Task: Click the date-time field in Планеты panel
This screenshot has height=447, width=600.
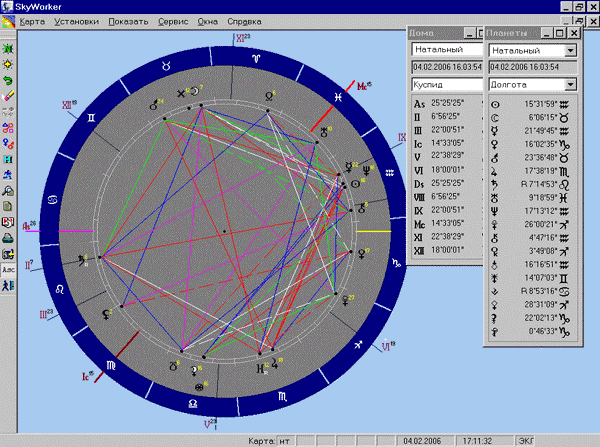Action: 532,67
